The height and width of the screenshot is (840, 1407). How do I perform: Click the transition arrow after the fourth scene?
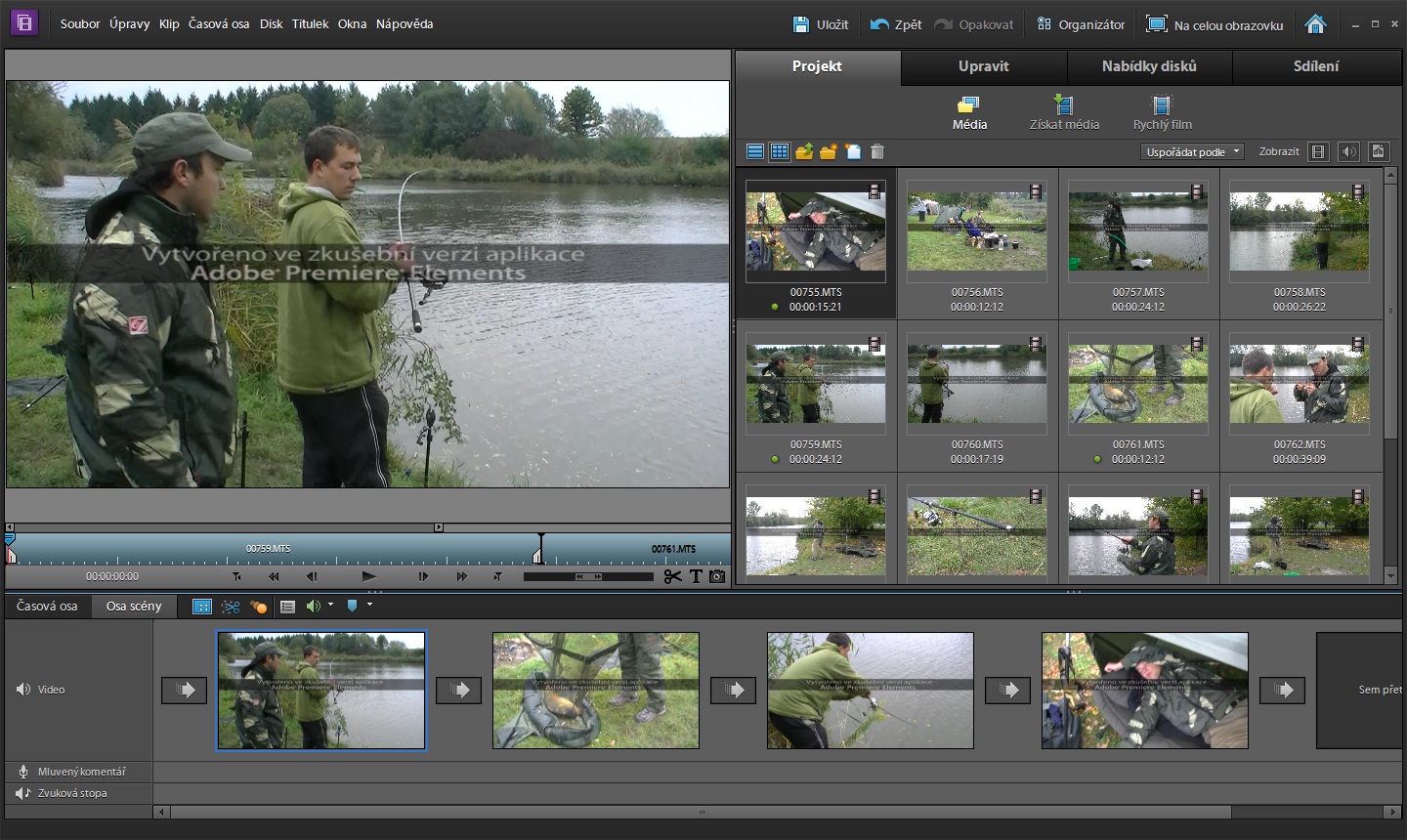pos(1282,690)
